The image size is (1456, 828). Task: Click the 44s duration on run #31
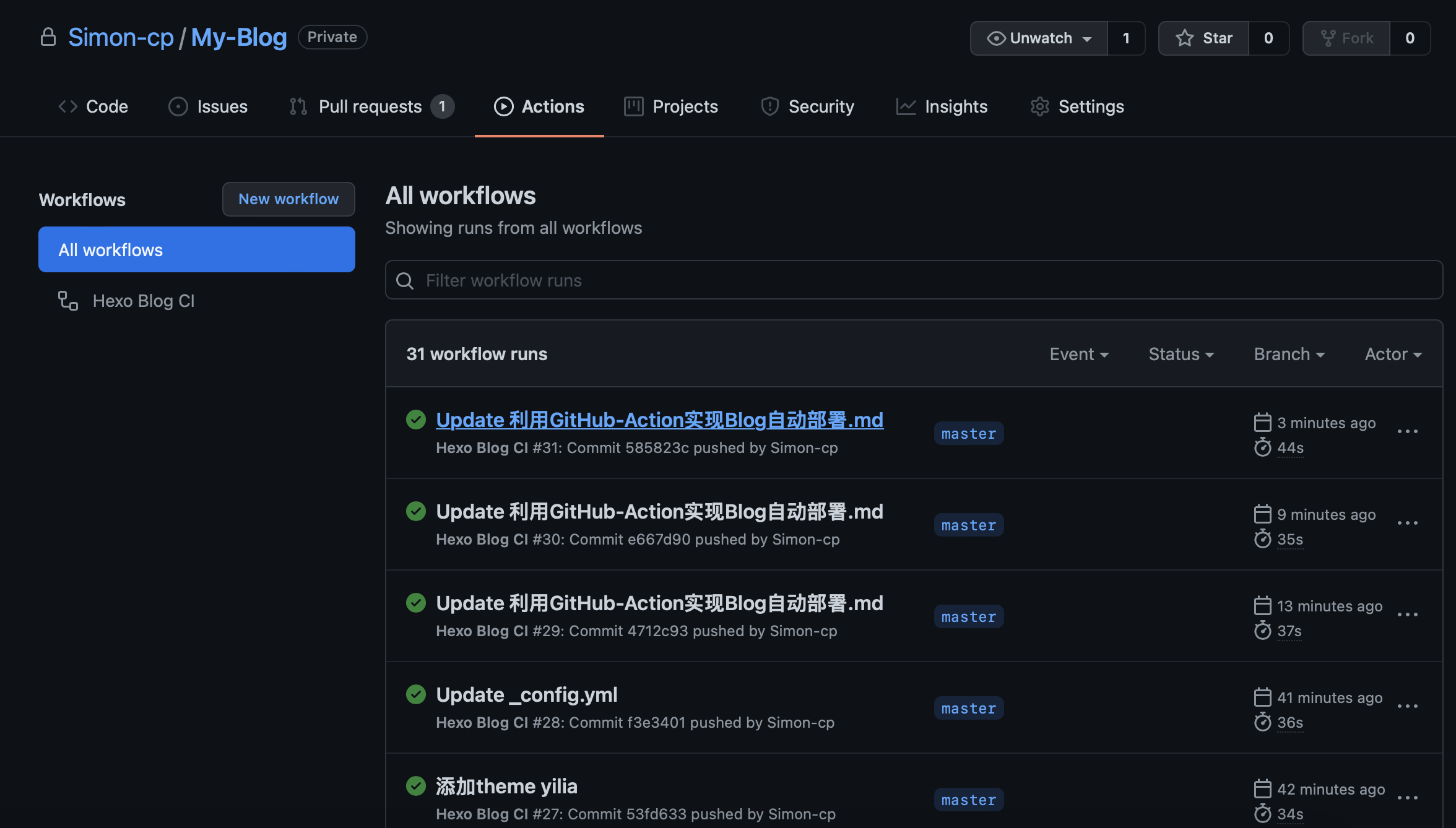click(1291, 447)
